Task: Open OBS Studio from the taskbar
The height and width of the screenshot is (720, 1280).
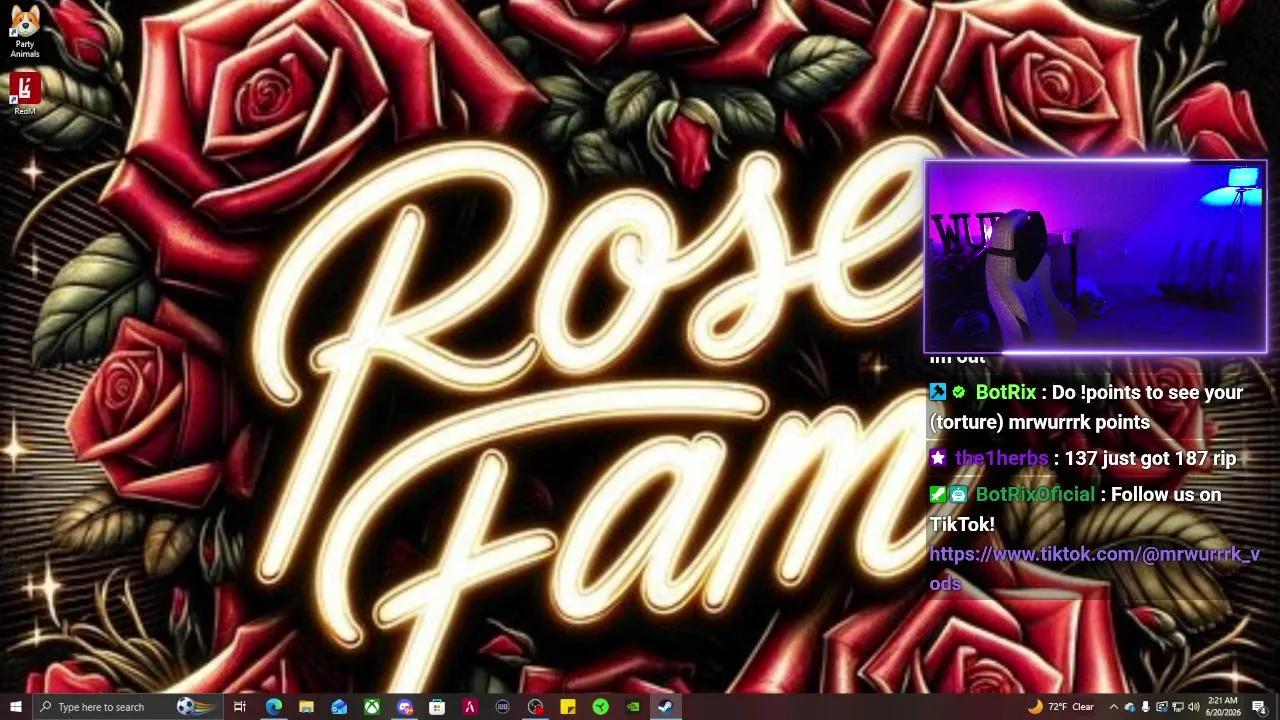Action: (535, 707)
